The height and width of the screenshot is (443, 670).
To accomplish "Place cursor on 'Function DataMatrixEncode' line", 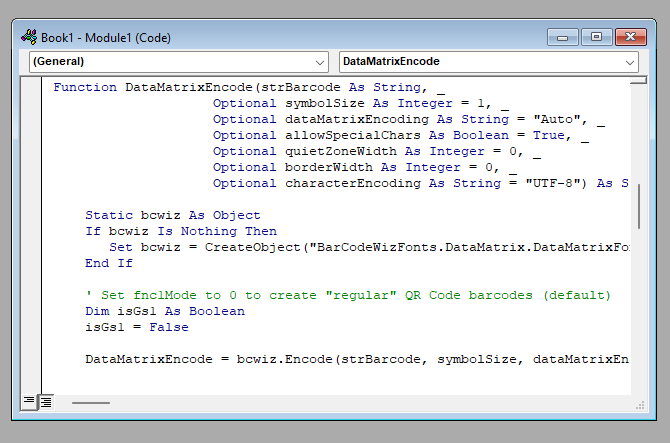I will [x=249, y=87].
